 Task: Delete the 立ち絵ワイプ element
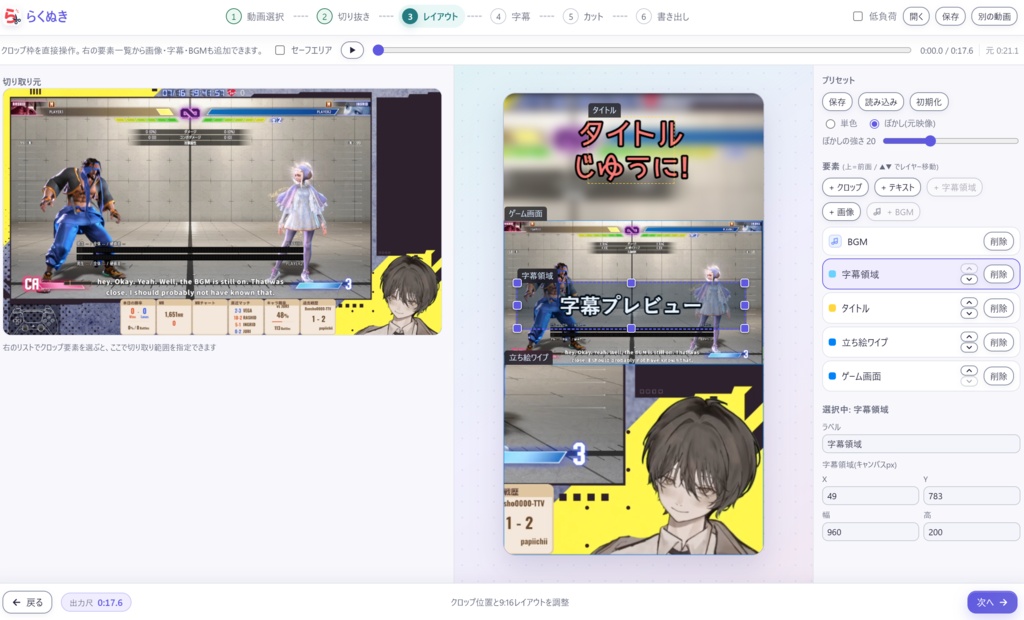click(x=999, y=342)
